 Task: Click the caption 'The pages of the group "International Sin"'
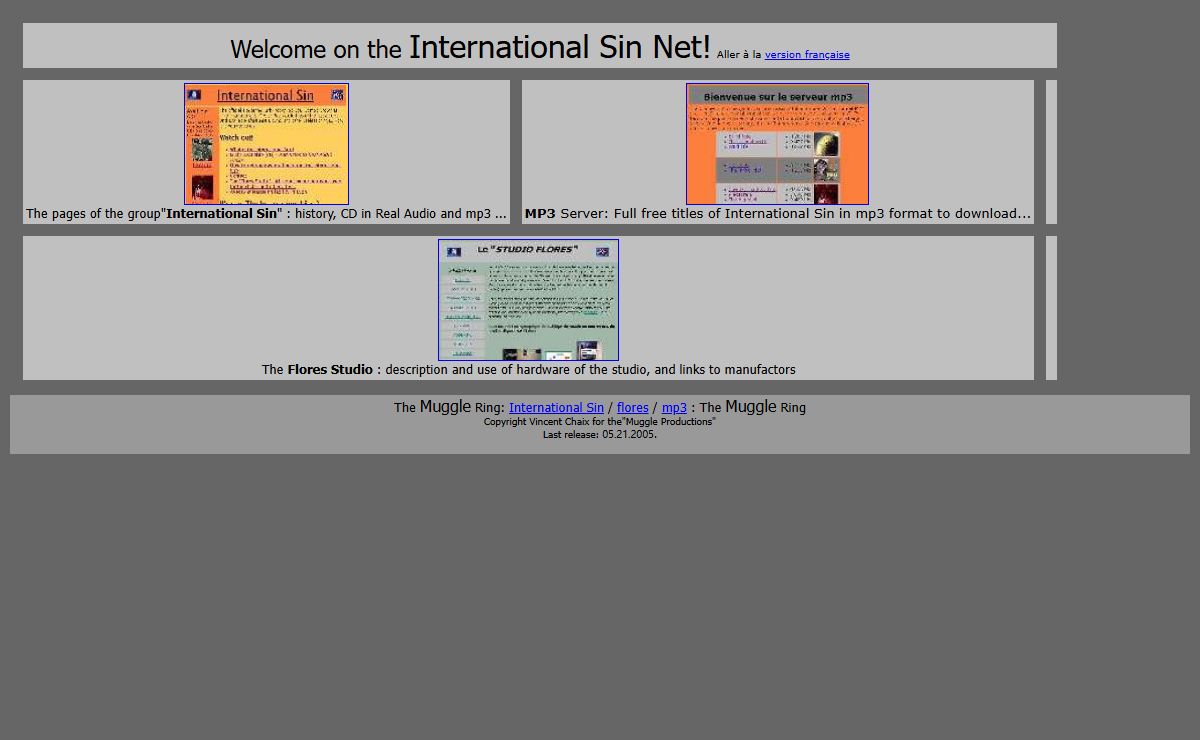pos(266,214)
